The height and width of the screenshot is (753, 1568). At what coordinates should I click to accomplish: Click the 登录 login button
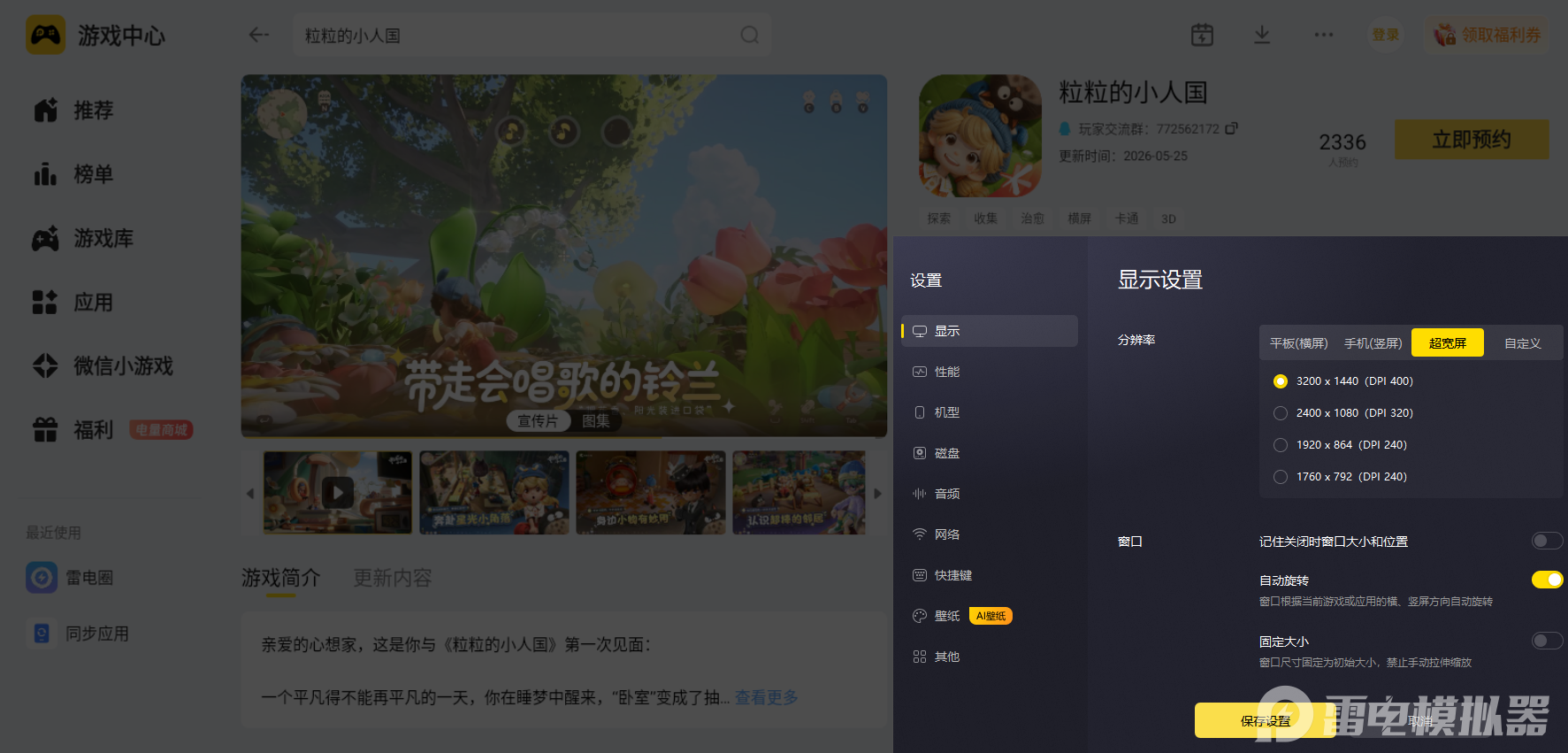pos(1386,35)
